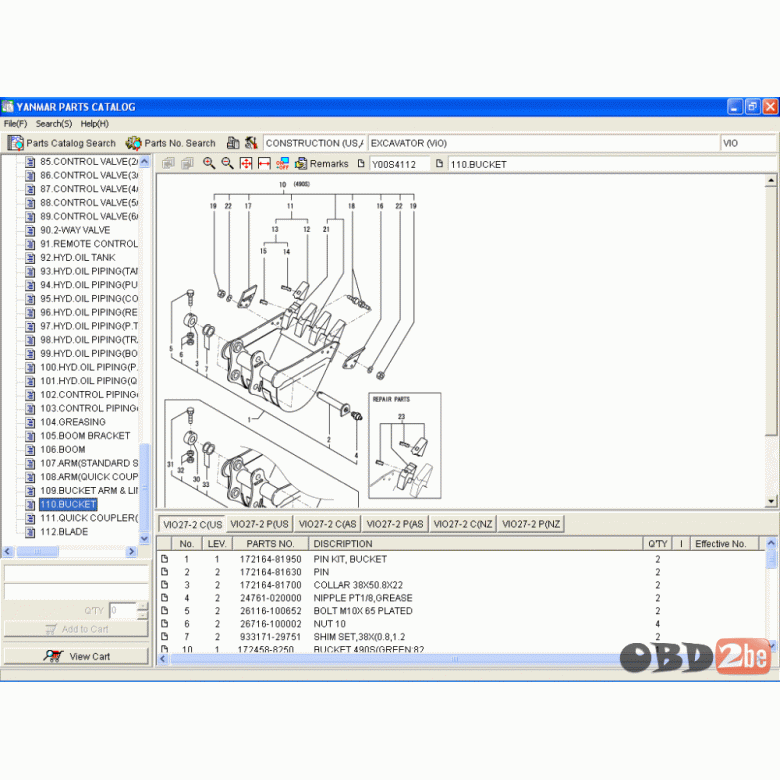Click the second greyed page icon in diagram toolbar
This screenshot has height=780, width=780.
(x=187, y=164)
